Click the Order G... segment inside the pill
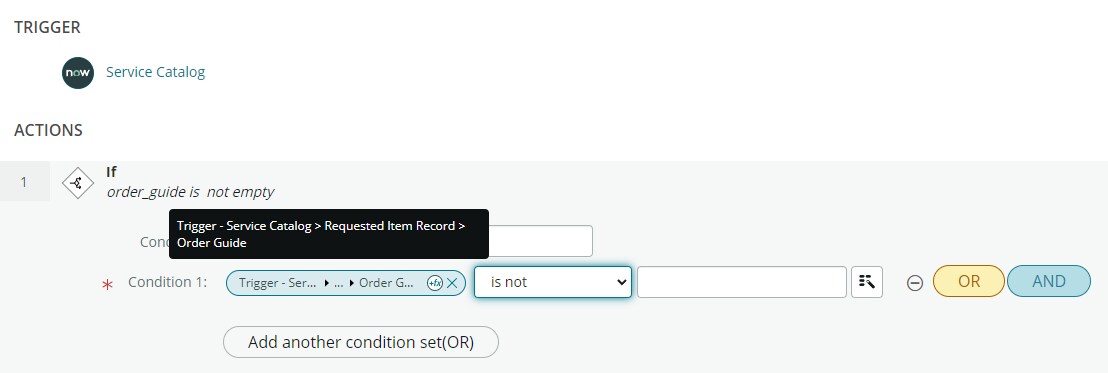The image size is (1108, 373). [x=386, y=283]
